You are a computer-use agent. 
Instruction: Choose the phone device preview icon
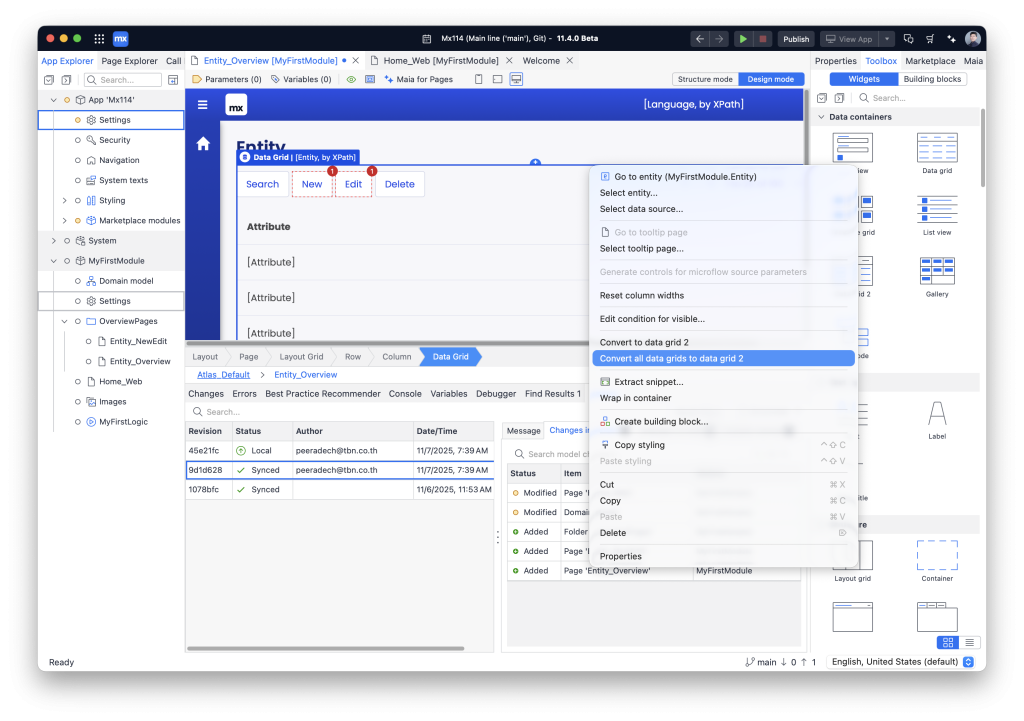(x=478, y=79)
